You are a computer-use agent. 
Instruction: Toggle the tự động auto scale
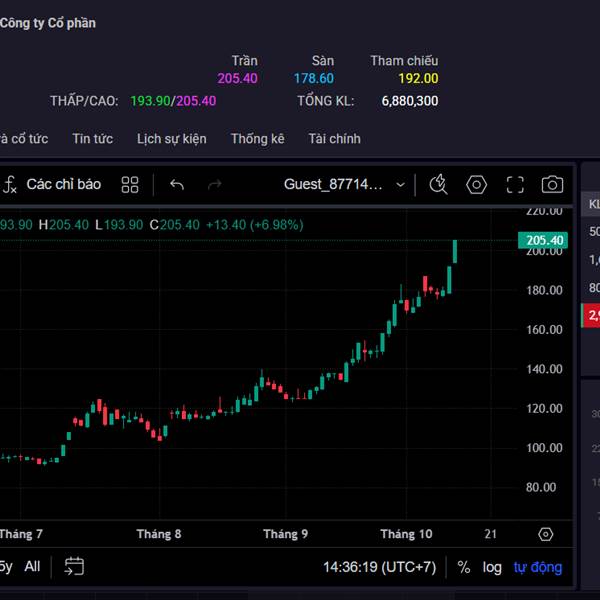click(x=538, y=567)
